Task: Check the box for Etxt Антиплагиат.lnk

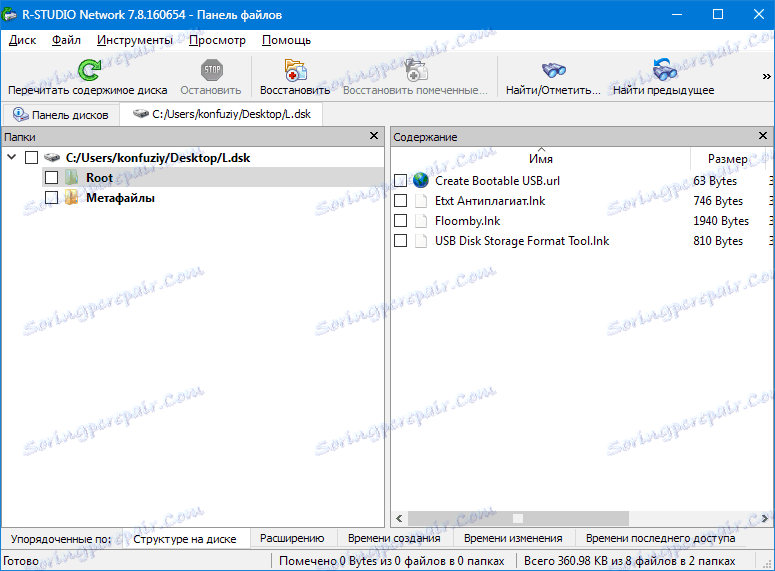Action: pos(400,201)
